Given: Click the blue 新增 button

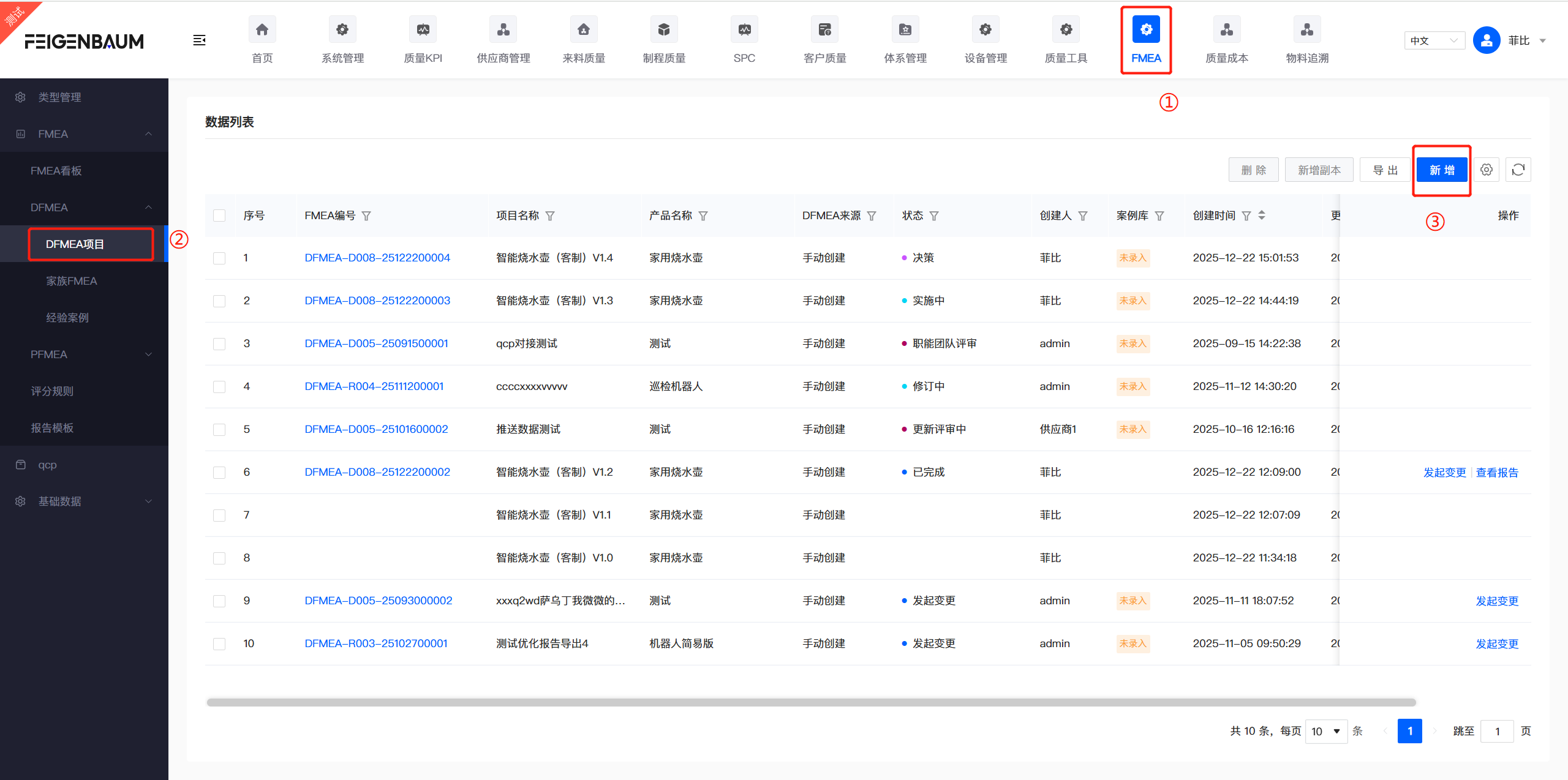Looking at the screenshot, I should coord(1441,170).
